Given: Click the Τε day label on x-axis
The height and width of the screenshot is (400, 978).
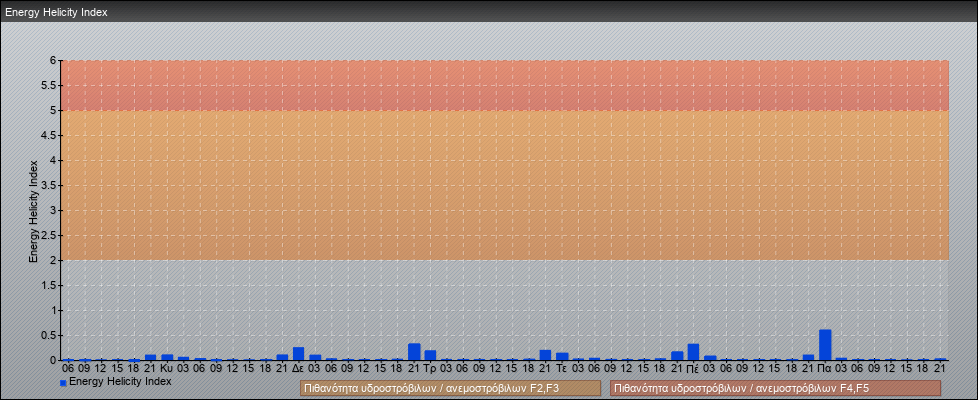Looking at the screenshot, I should 561,369.
